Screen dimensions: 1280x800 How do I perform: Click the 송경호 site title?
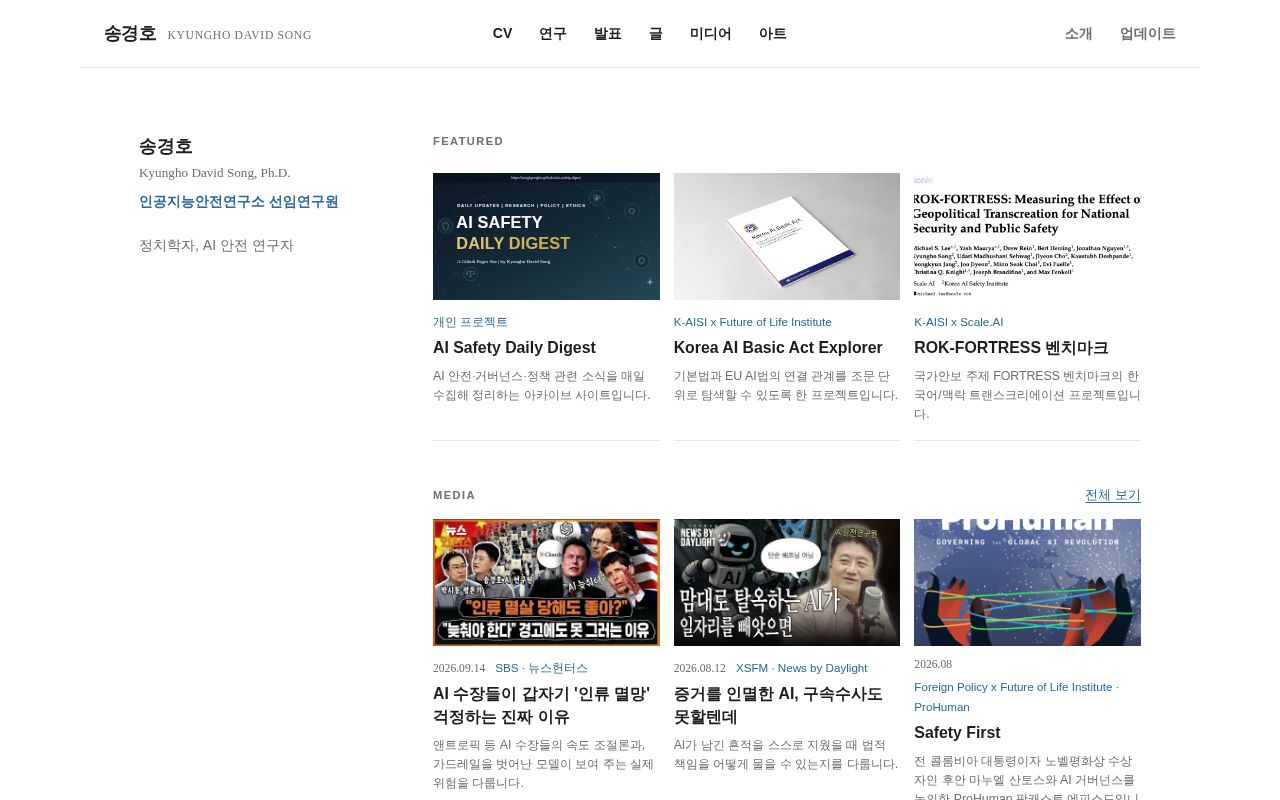point(130,34)
